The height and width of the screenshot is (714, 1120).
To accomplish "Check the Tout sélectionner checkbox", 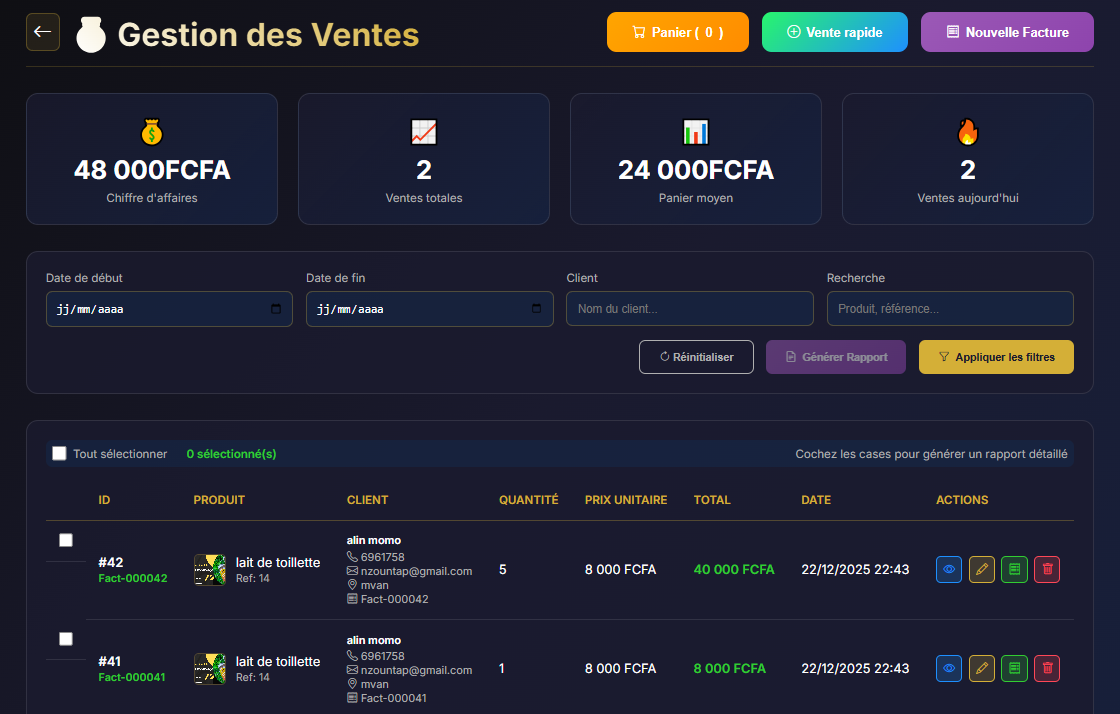I will (x=59, y=454).
